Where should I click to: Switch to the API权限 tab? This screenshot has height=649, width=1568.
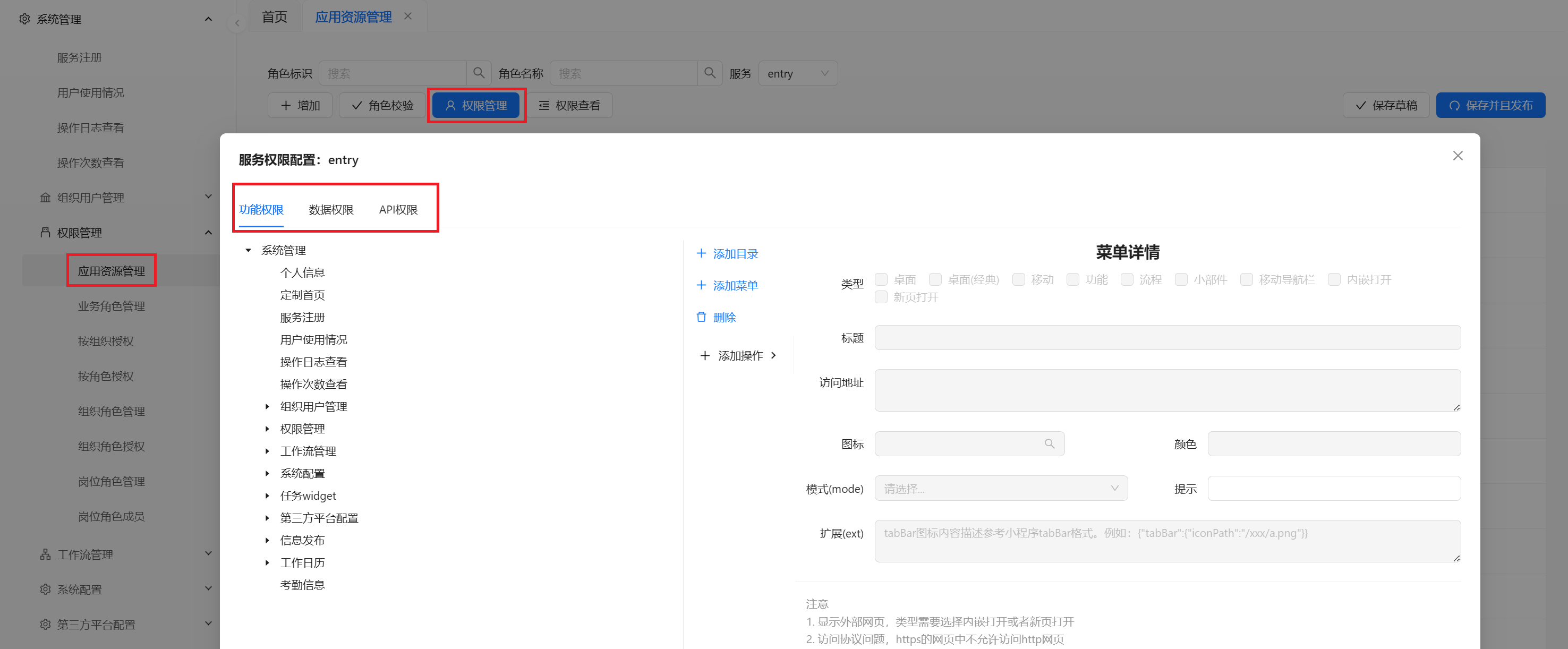398,209
